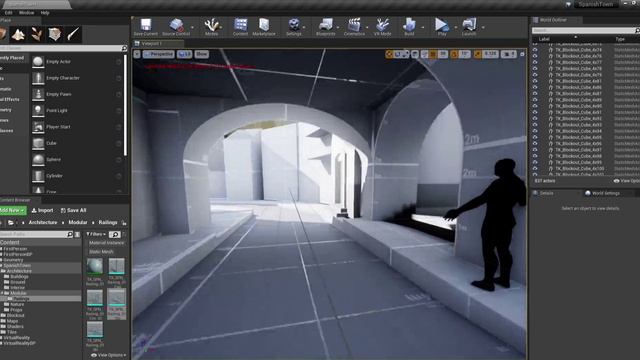Enter VR Mode from the toolbar
This screenshot has width=640, height=360.
point(382,24)
